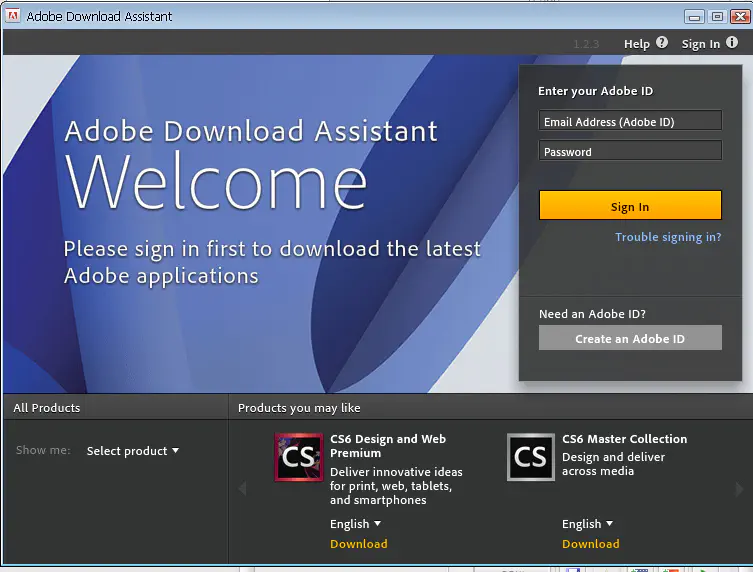Expand English language dropdown for Master Collection
The image size is (753, 572).
click(587, 524)
